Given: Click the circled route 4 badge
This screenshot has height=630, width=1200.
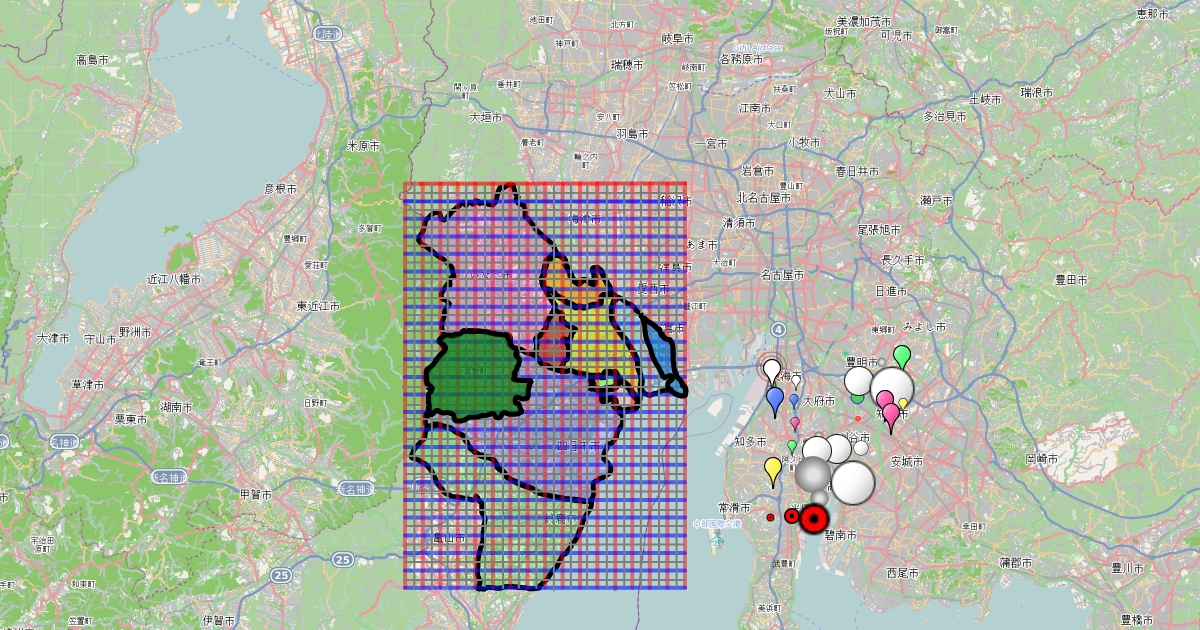Looking at the screenshot, I should 779,328.
